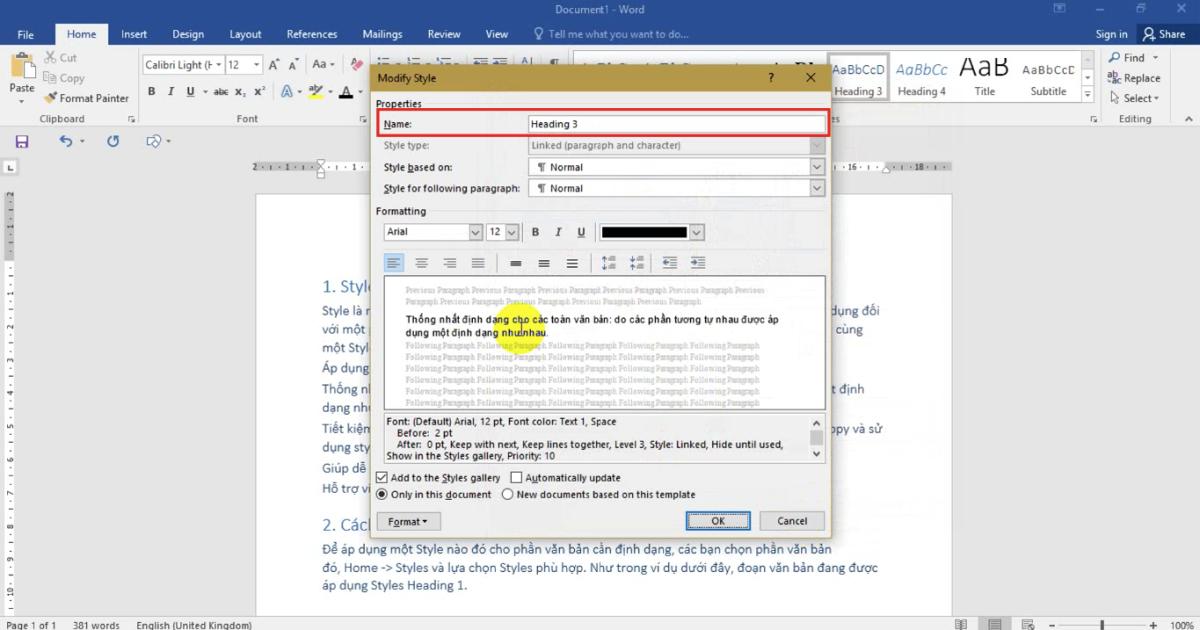This screenshot has width=1200, height=630.
Task: Switch to the References tab
Action: click(312, 34)
